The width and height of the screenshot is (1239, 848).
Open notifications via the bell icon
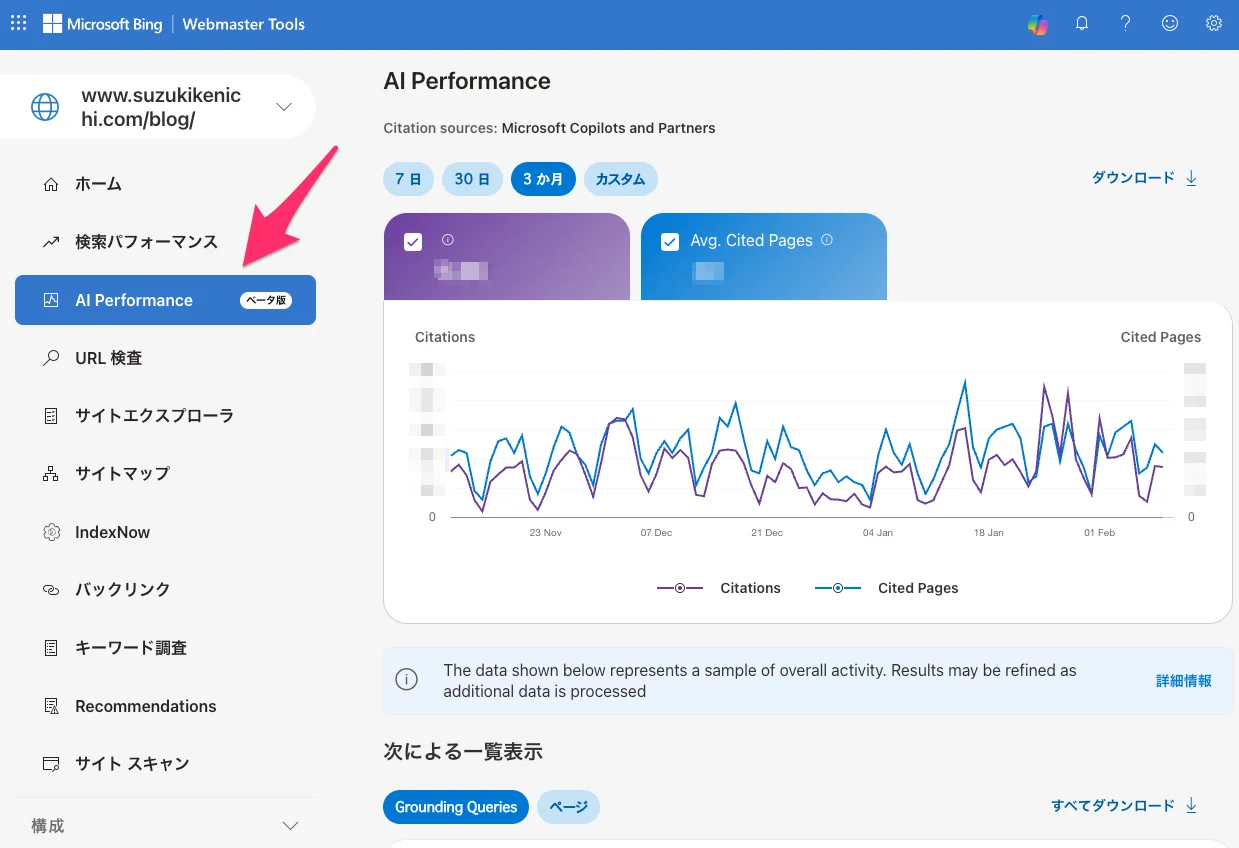(1081, 23)
